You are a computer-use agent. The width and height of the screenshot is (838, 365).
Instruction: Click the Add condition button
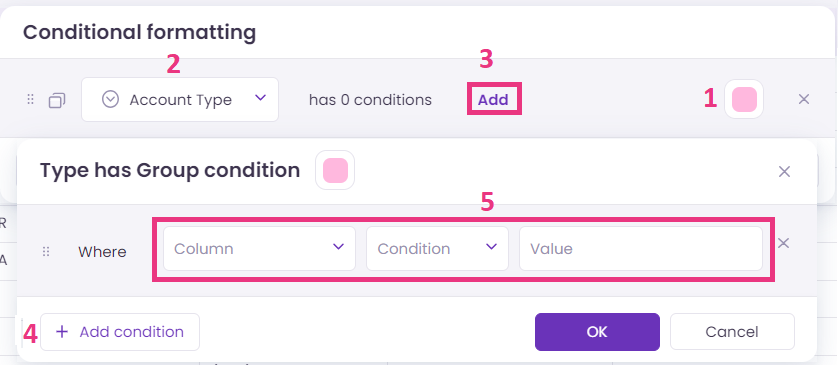120,332
